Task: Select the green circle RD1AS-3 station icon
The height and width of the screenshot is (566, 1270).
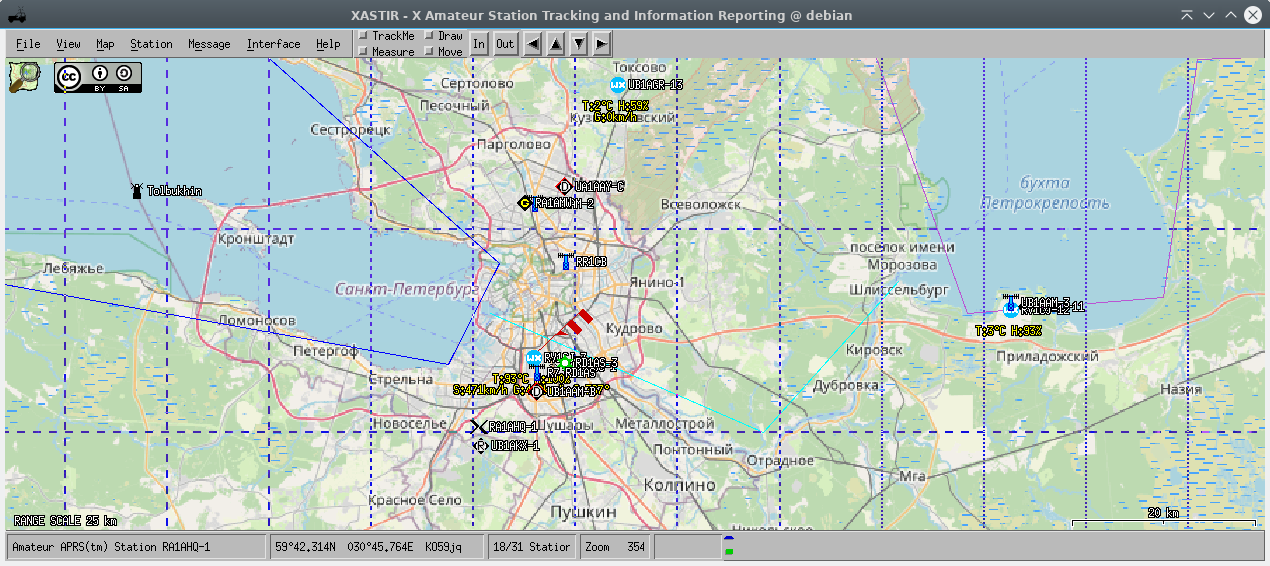Action: (566, 362)
